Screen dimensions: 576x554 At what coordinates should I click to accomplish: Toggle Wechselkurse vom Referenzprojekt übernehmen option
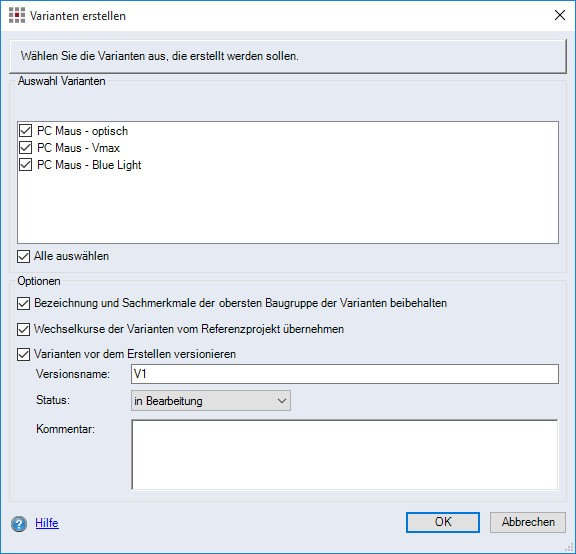pos(24,329)
